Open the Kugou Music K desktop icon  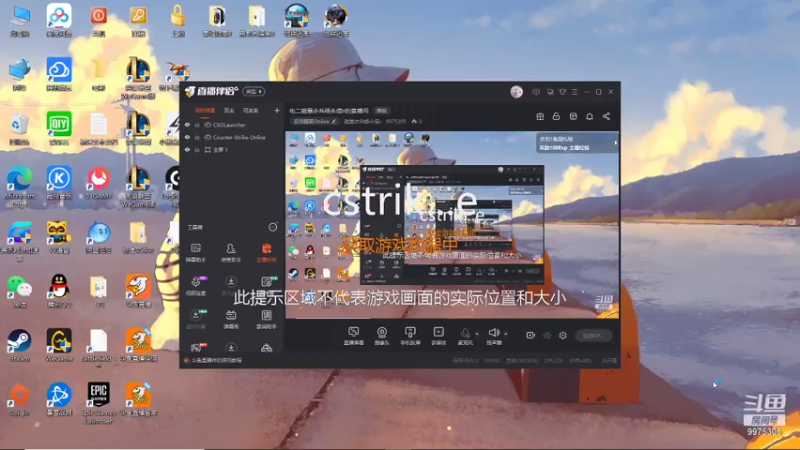pos(59,183)
